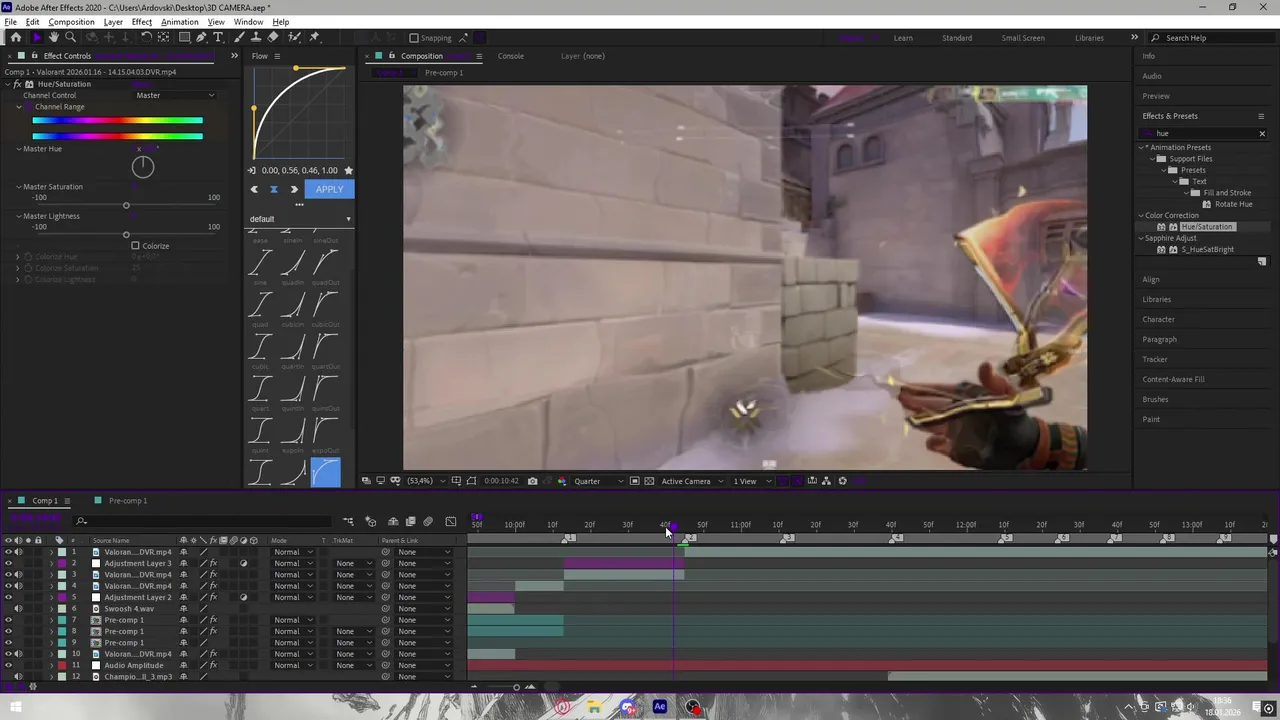
Task: Click the After Effects icon in the taskbar
Action: 660,707
